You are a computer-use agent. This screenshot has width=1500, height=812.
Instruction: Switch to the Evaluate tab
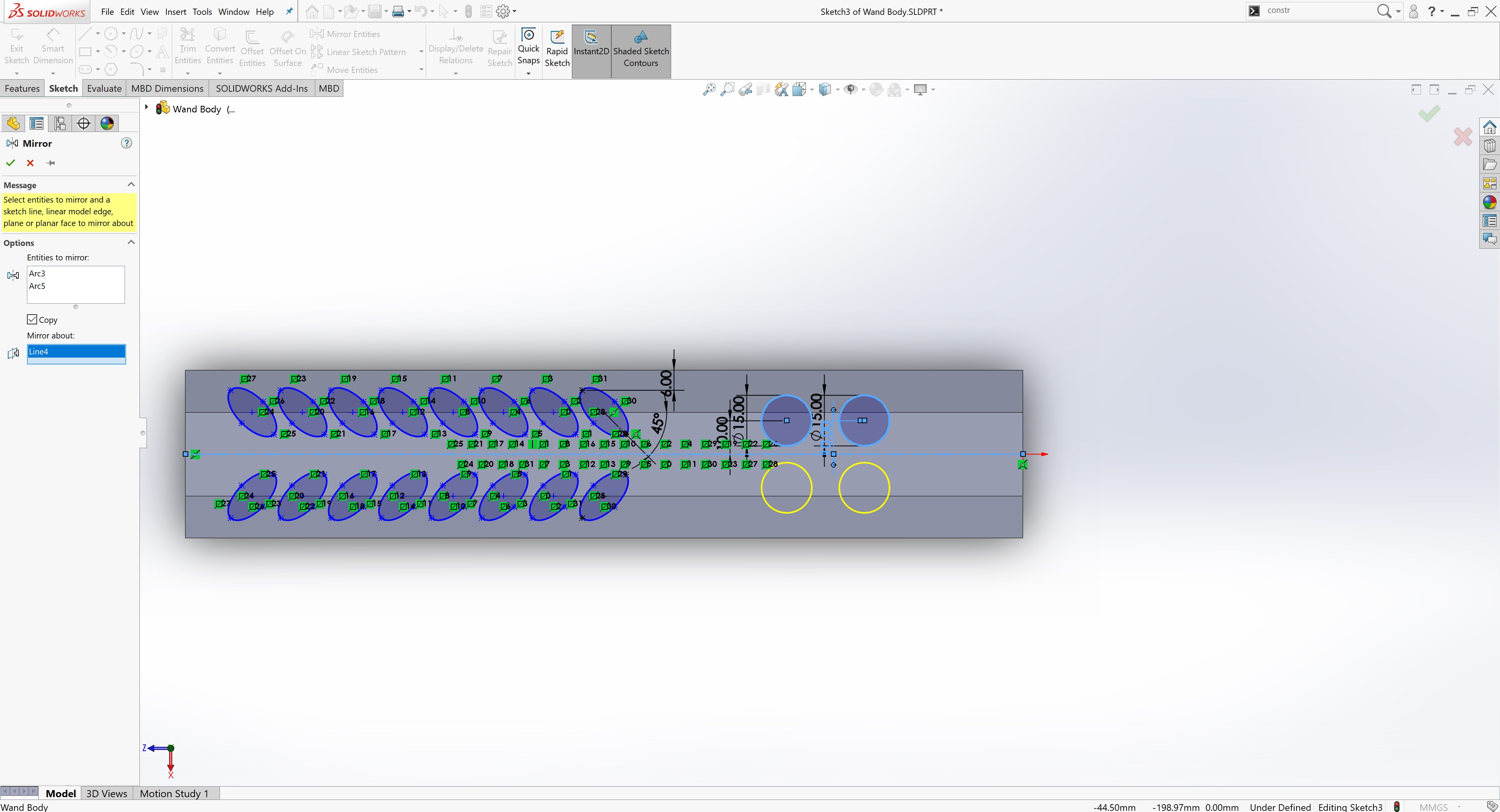[x=104, y=89]
